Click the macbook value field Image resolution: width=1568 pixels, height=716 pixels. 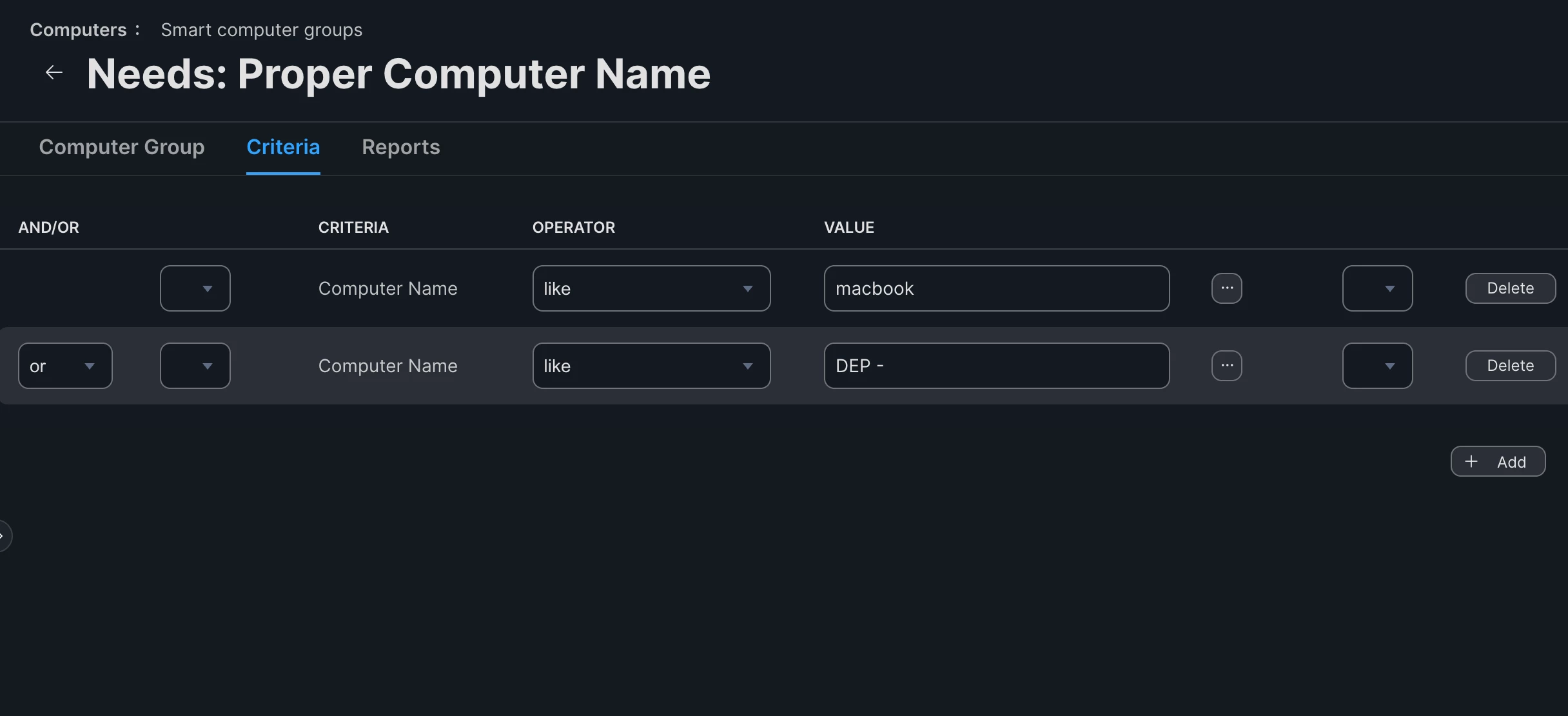pos(996,288)
